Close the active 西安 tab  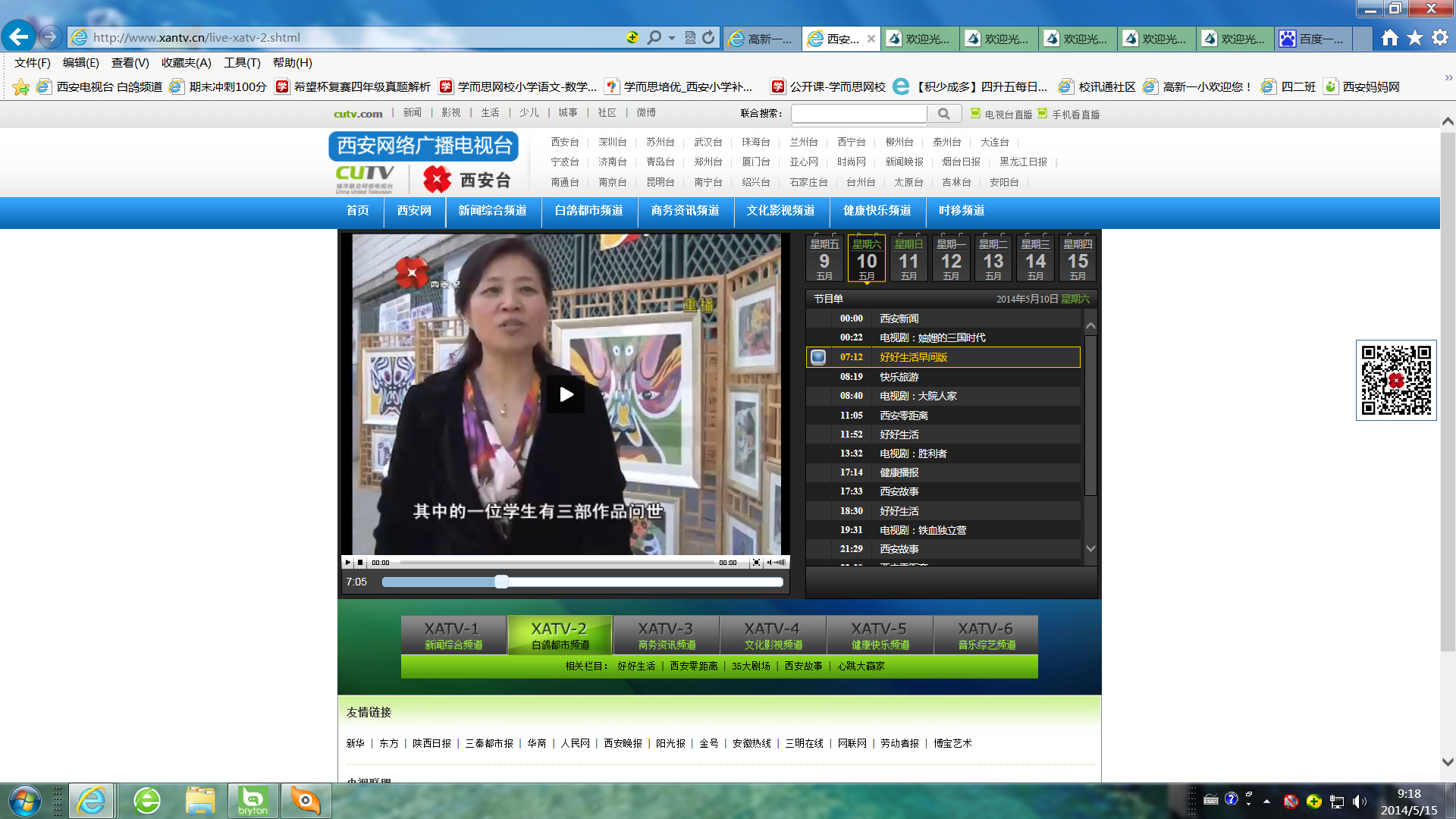[x=871, y=39]
